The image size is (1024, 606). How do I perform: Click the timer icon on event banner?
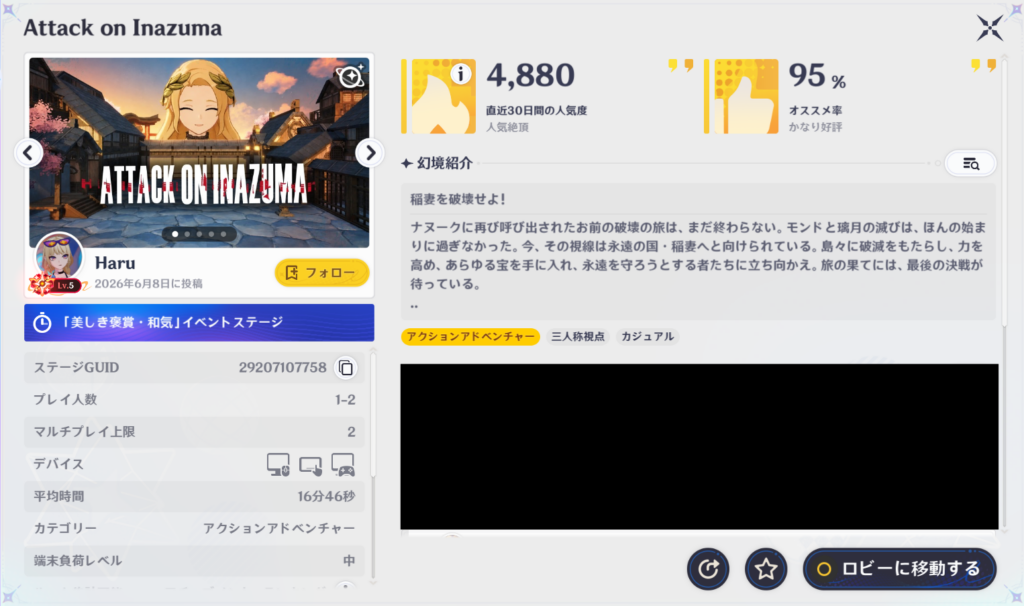(x=42, y=323)
